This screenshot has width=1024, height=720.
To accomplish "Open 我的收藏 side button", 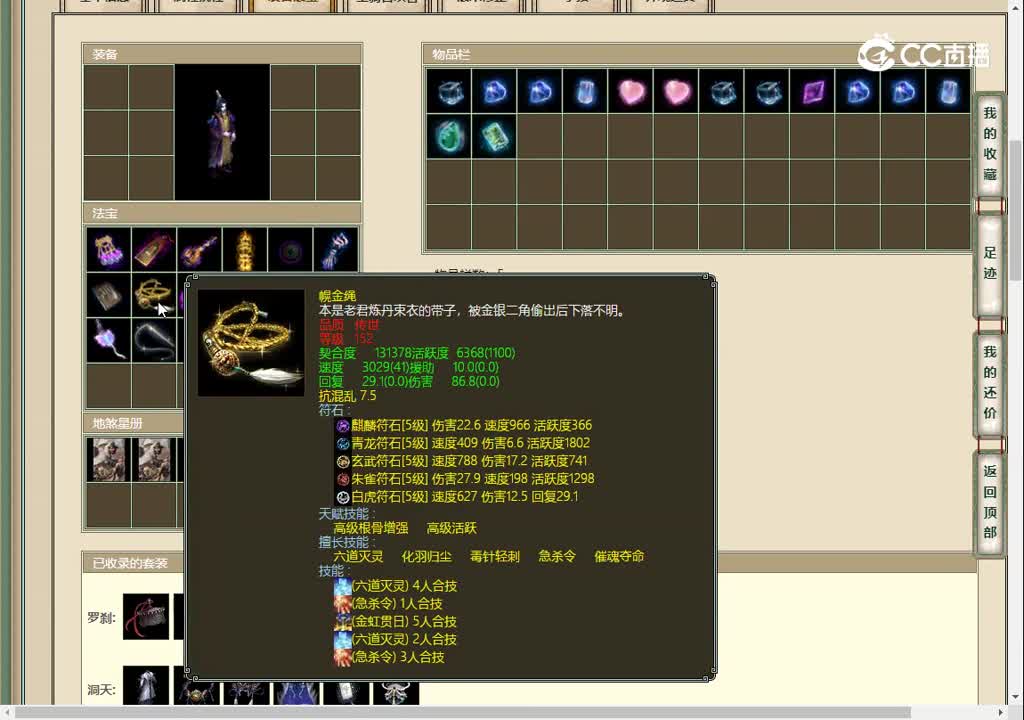I will (990, 144).
